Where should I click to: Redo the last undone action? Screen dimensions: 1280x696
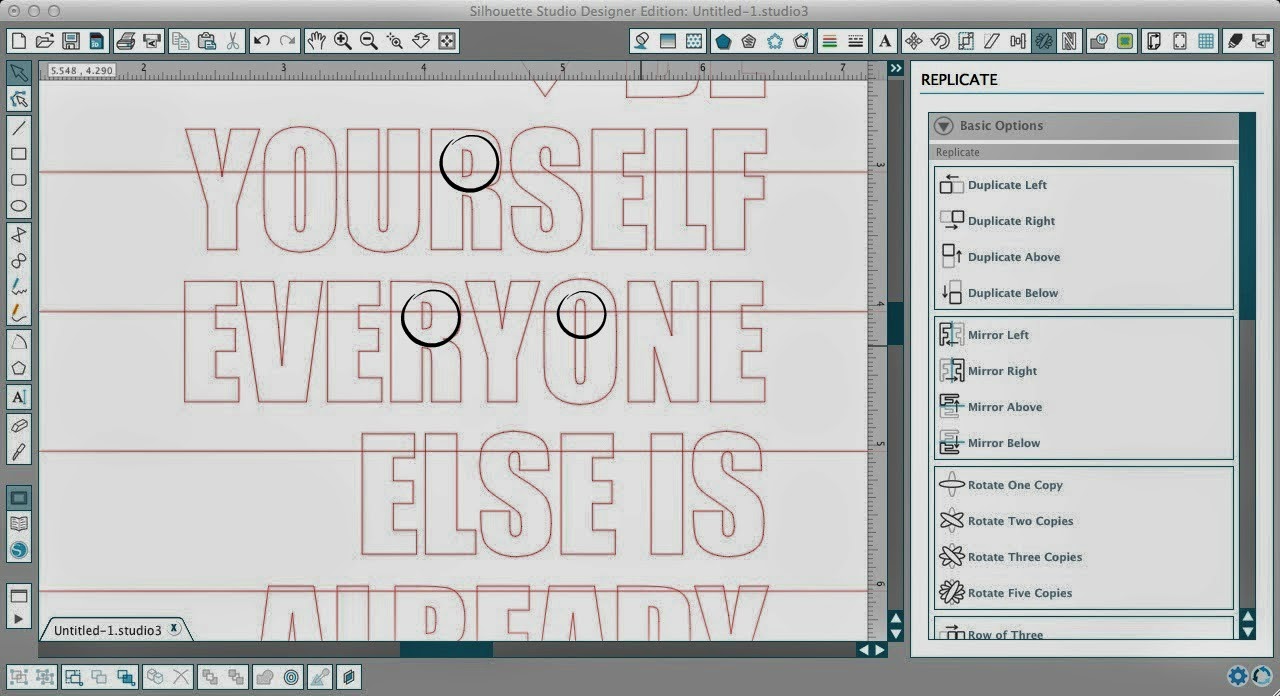click(x=288, y=41)
